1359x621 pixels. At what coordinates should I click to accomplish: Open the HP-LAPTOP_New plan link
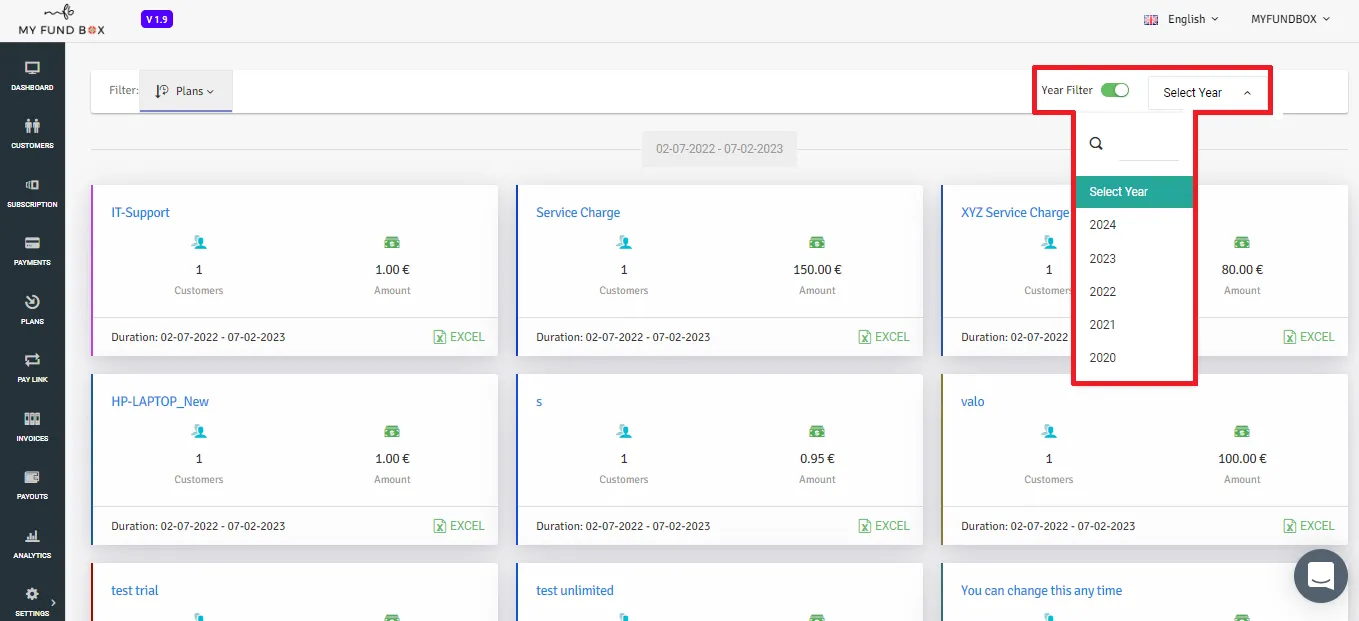click(x=160, y=402)
